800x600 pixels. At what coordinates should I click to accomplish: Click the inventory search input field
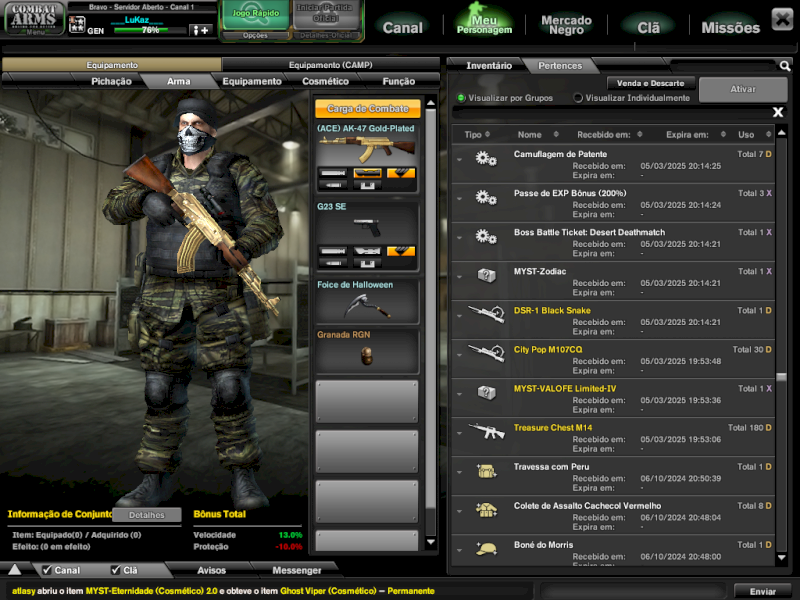coord(723,66)
